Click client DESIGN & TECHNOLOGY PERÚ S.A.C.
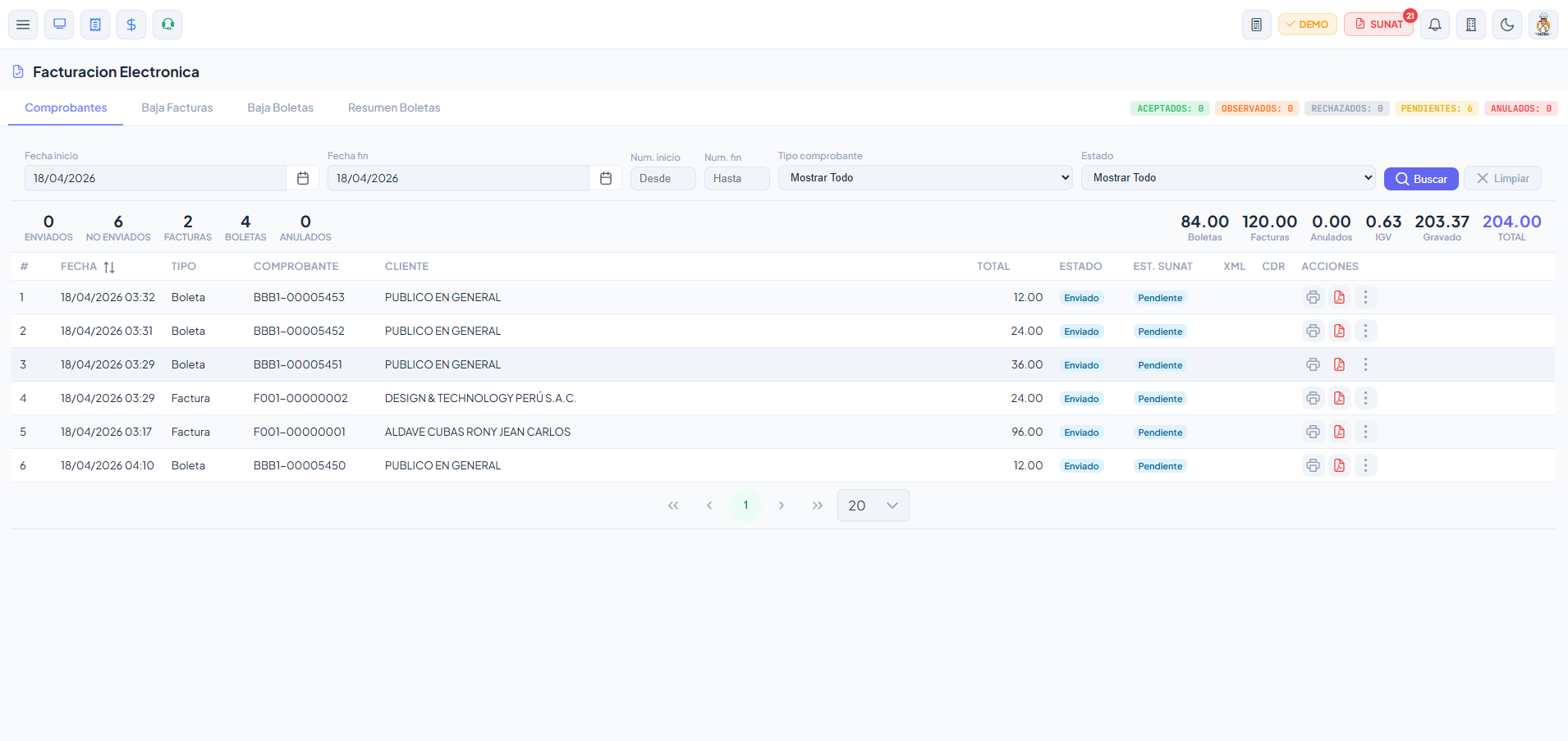The height and width of the screenshot is (741, 1568). click(x=480, y=398)
